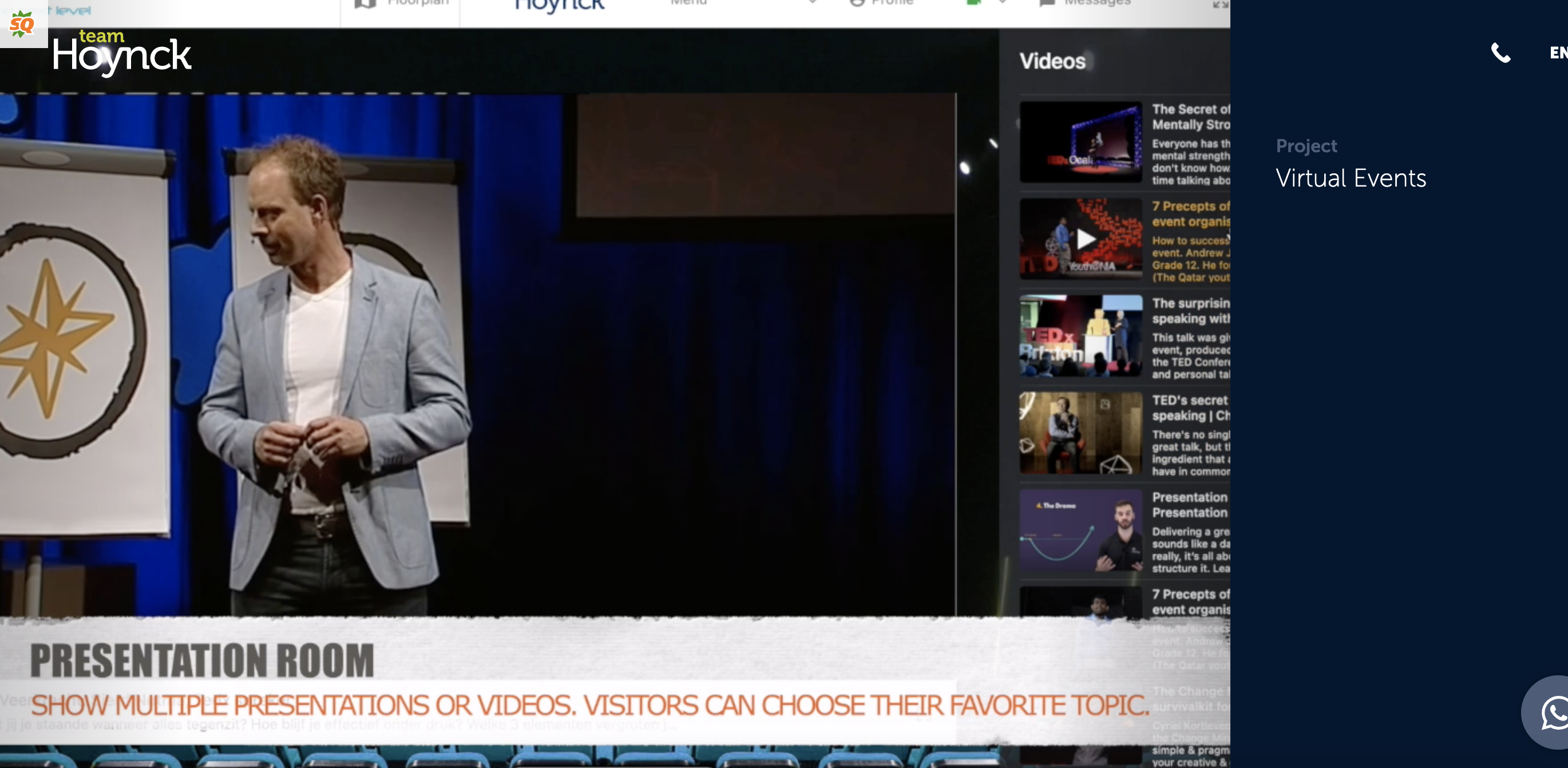
Task: Click the fullscreen expand arrows icon
Action: tap(1220, 4)
